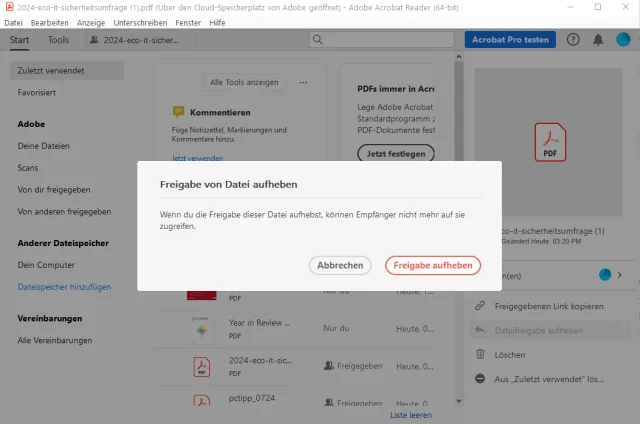This screenshot has width=640, height=424.
Task: Click Freigegebenen Link kopieren
Action: pyautogui.click(x=549, y=306)
